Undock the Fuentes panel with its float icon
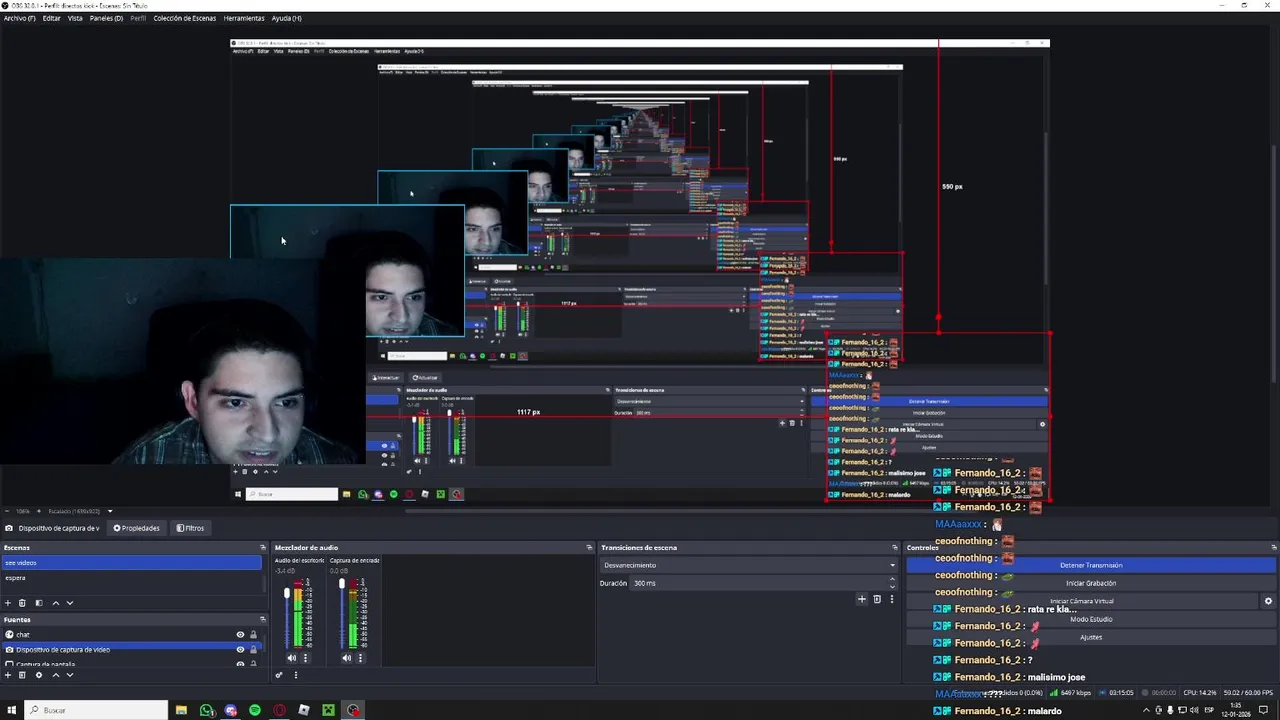The height and width of the screenshot is (720, 1280). (263, 620)
